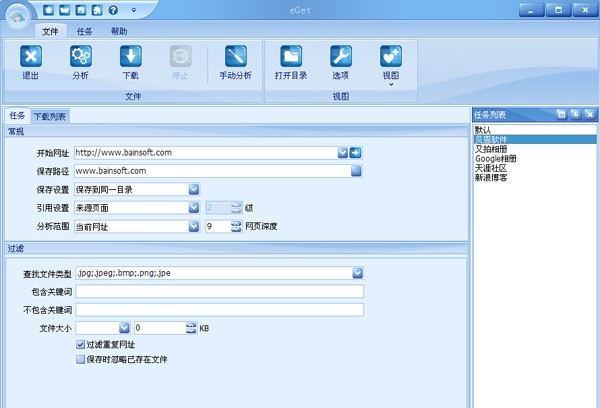Click the 保存路径 input field
Screen dimensions: 600x408
(x=212, y=171)
